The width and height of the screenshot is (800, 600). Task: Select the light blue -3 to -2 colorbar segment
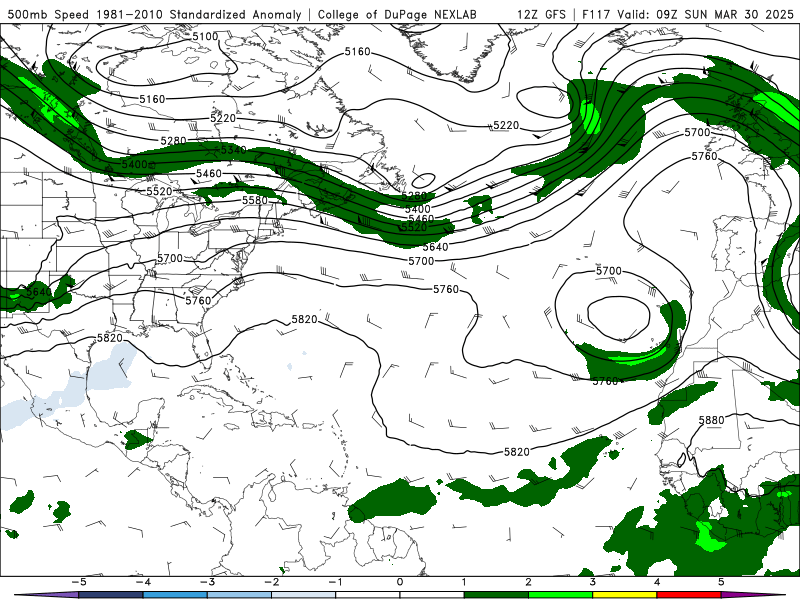pyautogui.click(x=239, y=595)
